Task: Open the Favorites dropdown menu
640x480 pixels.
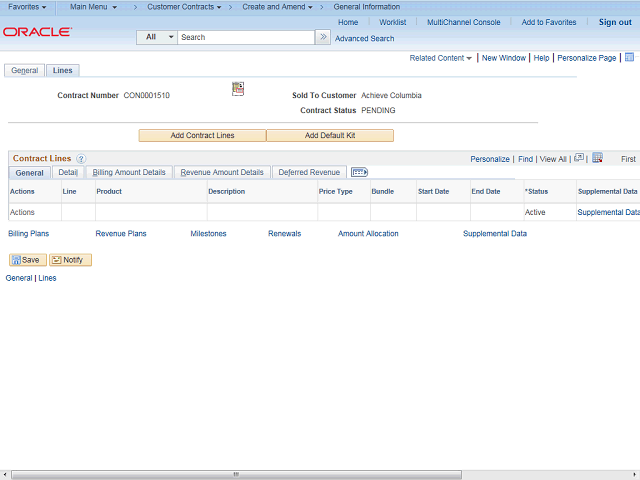Action: pos(27,7)
